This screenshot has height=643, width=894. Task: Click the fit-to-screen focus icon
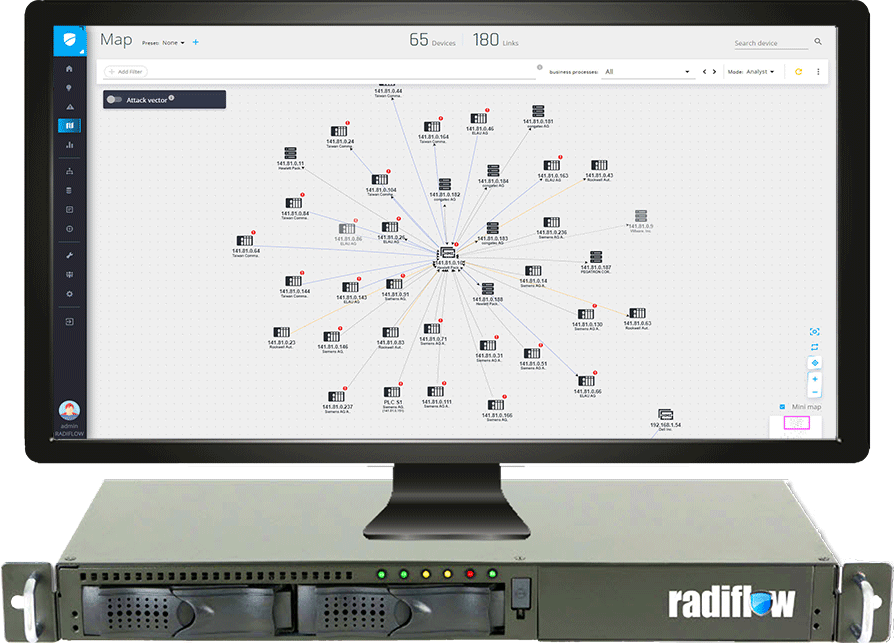(x=815, y=331)
